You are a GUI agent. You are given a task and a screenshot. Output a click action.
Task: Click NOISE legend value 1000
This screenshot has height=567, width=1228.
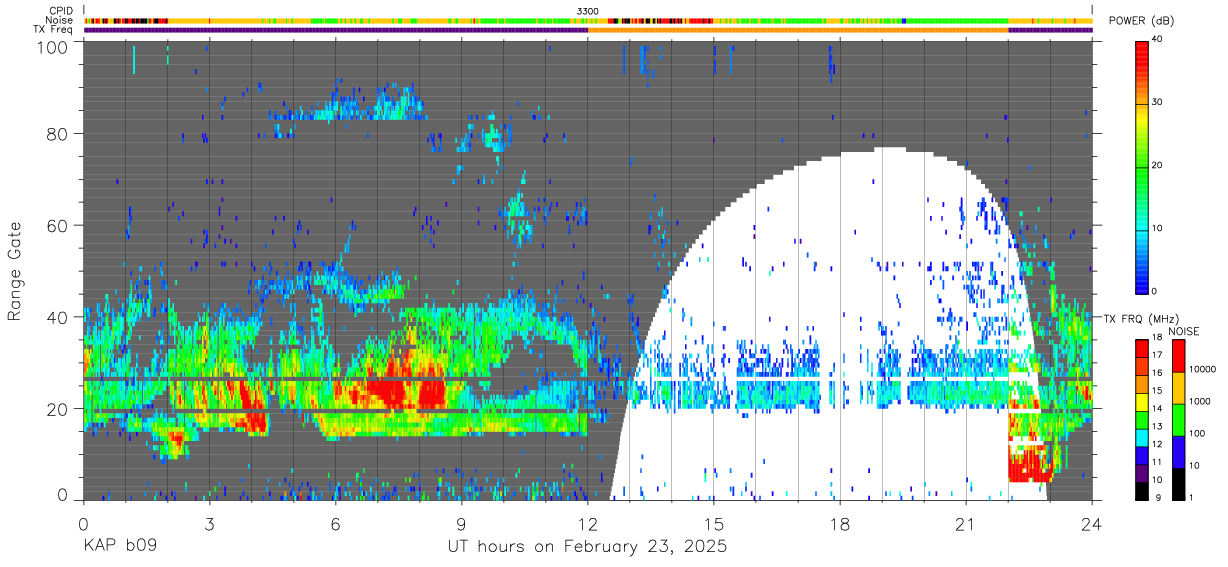click(x=1201, y=401)
